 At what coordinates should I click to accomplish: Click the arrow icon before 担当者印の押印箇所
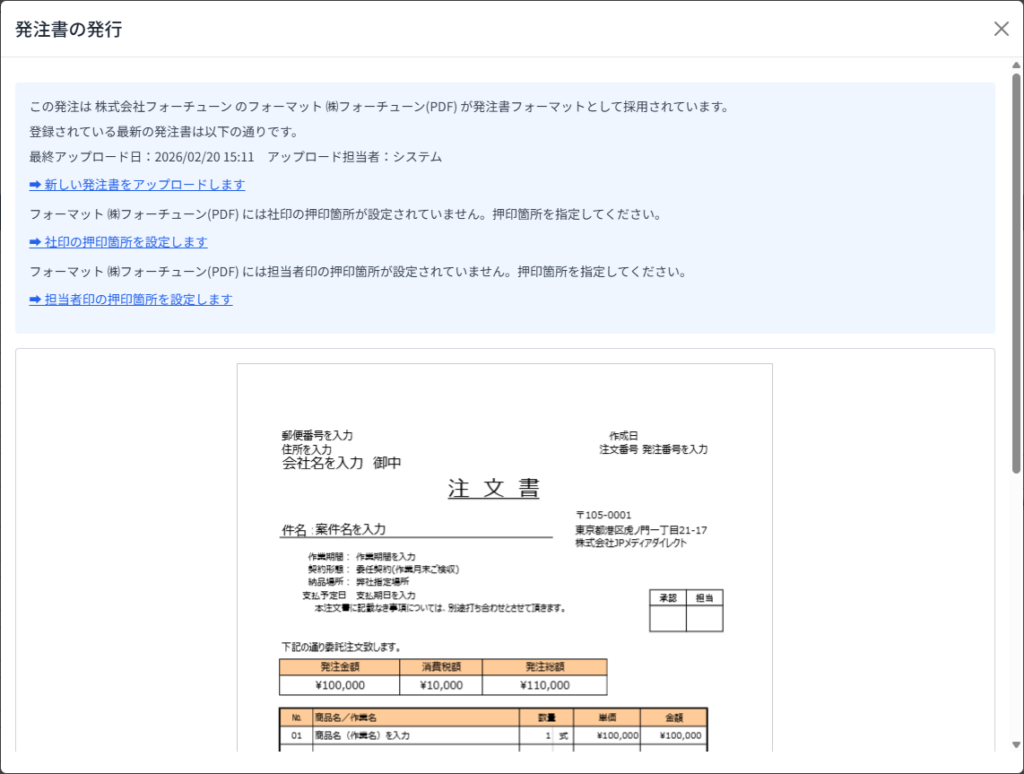click(35, 299)
